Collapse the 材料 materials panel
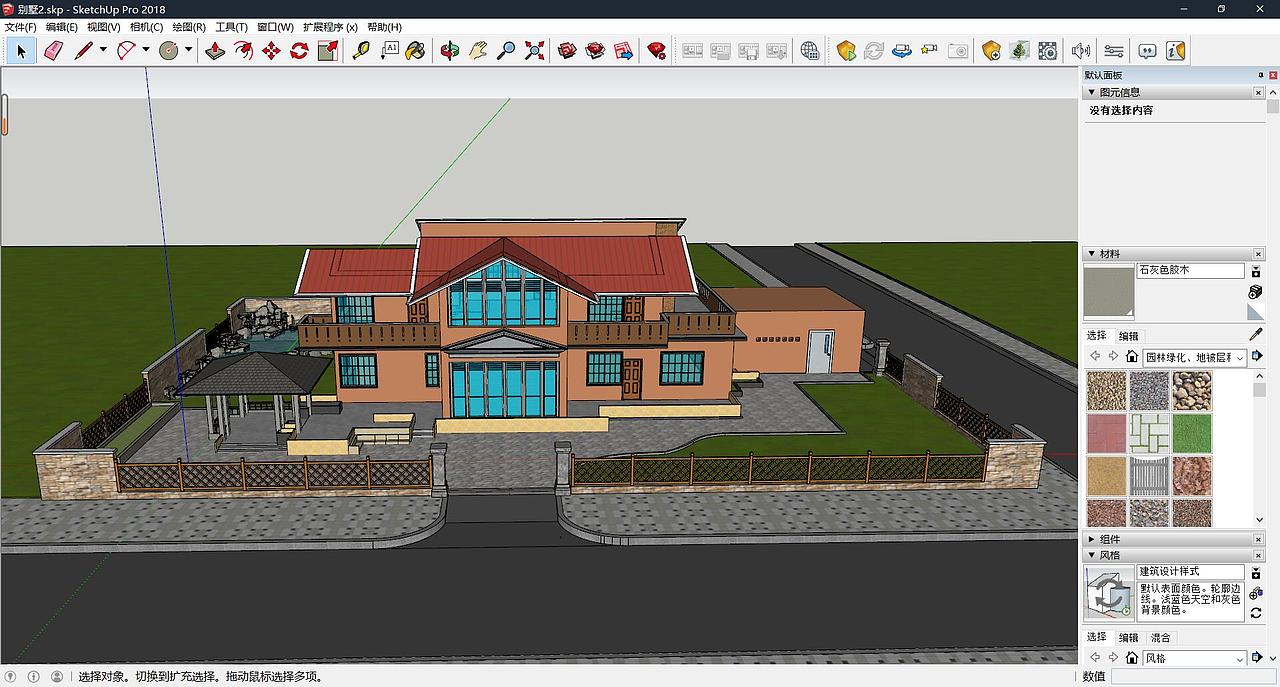The width and height of the screenshot is (1280, 687). click(1092, 254)
